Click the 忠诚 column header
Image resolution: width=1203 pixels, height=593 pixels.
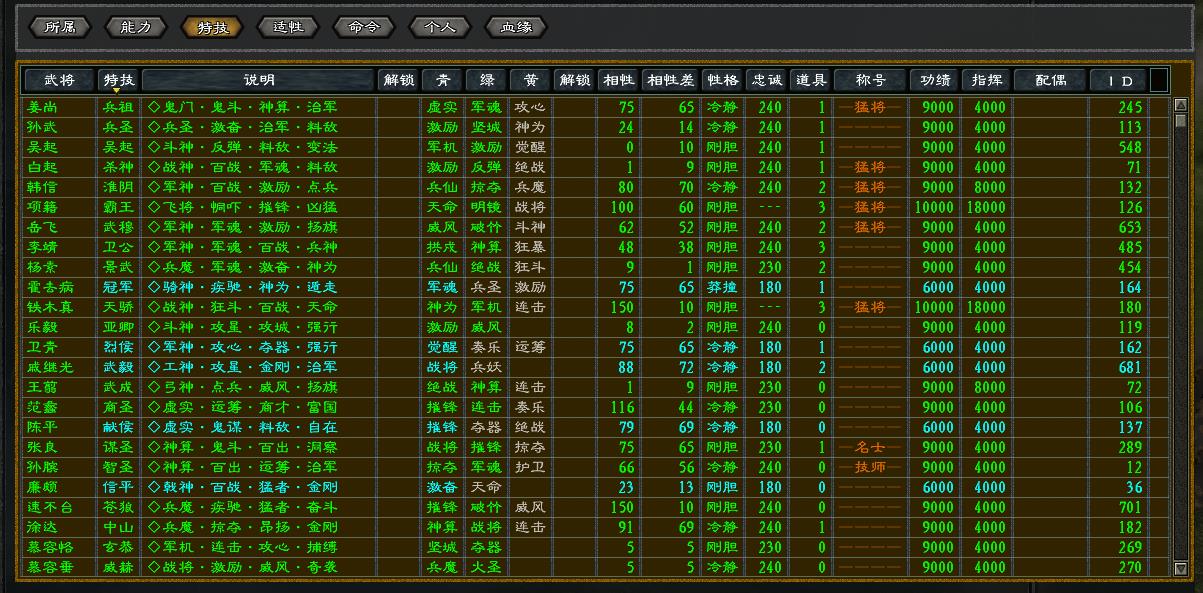tap(767, 80)
